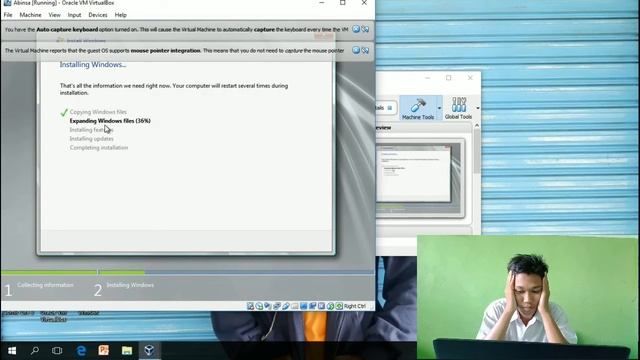
Task: Click the optical disk icon in status bar
Action: coord(259,306)
